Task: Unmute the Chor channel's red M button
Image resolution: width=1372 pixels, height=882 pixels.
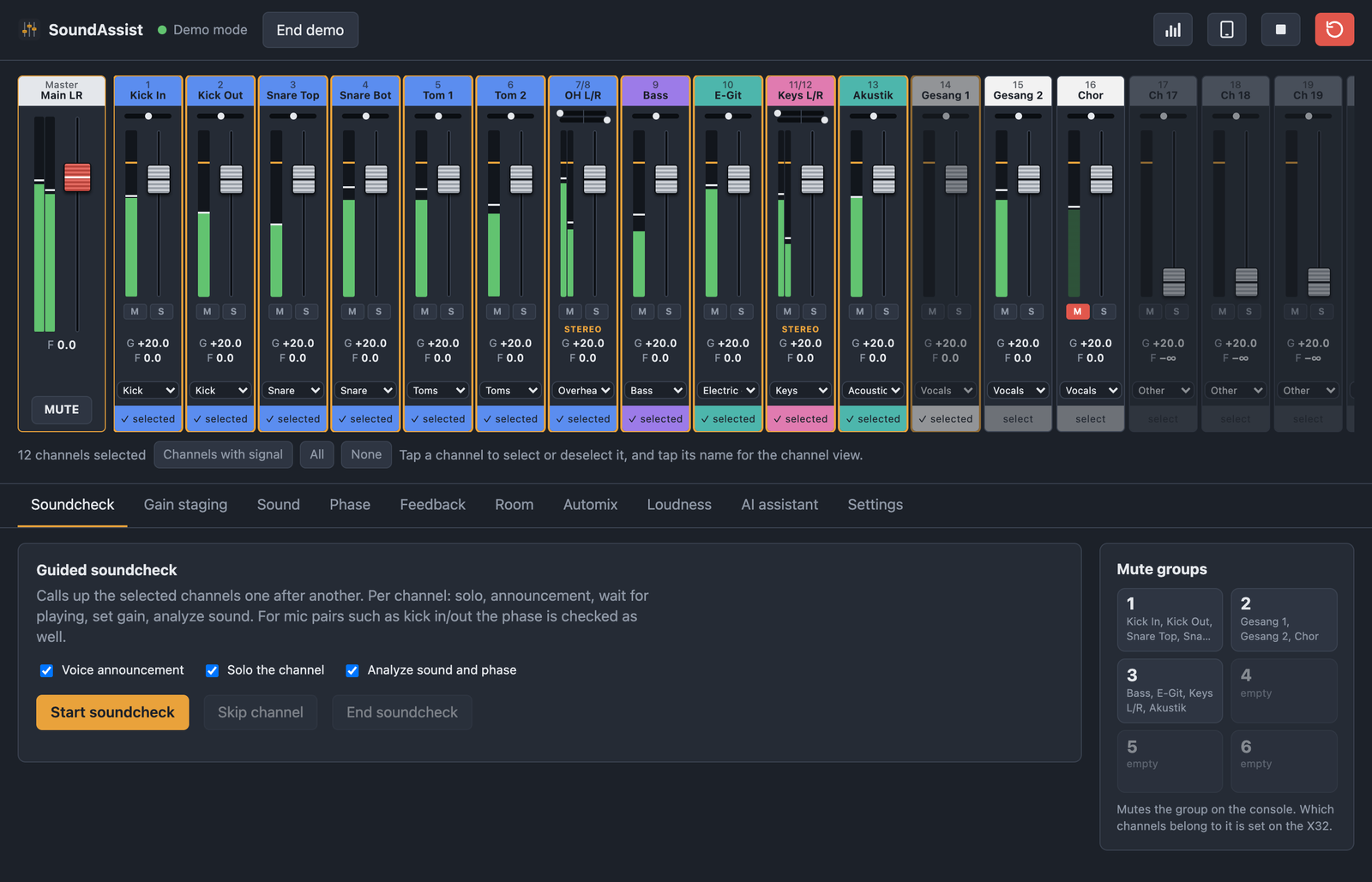Action: [1077, 311]
